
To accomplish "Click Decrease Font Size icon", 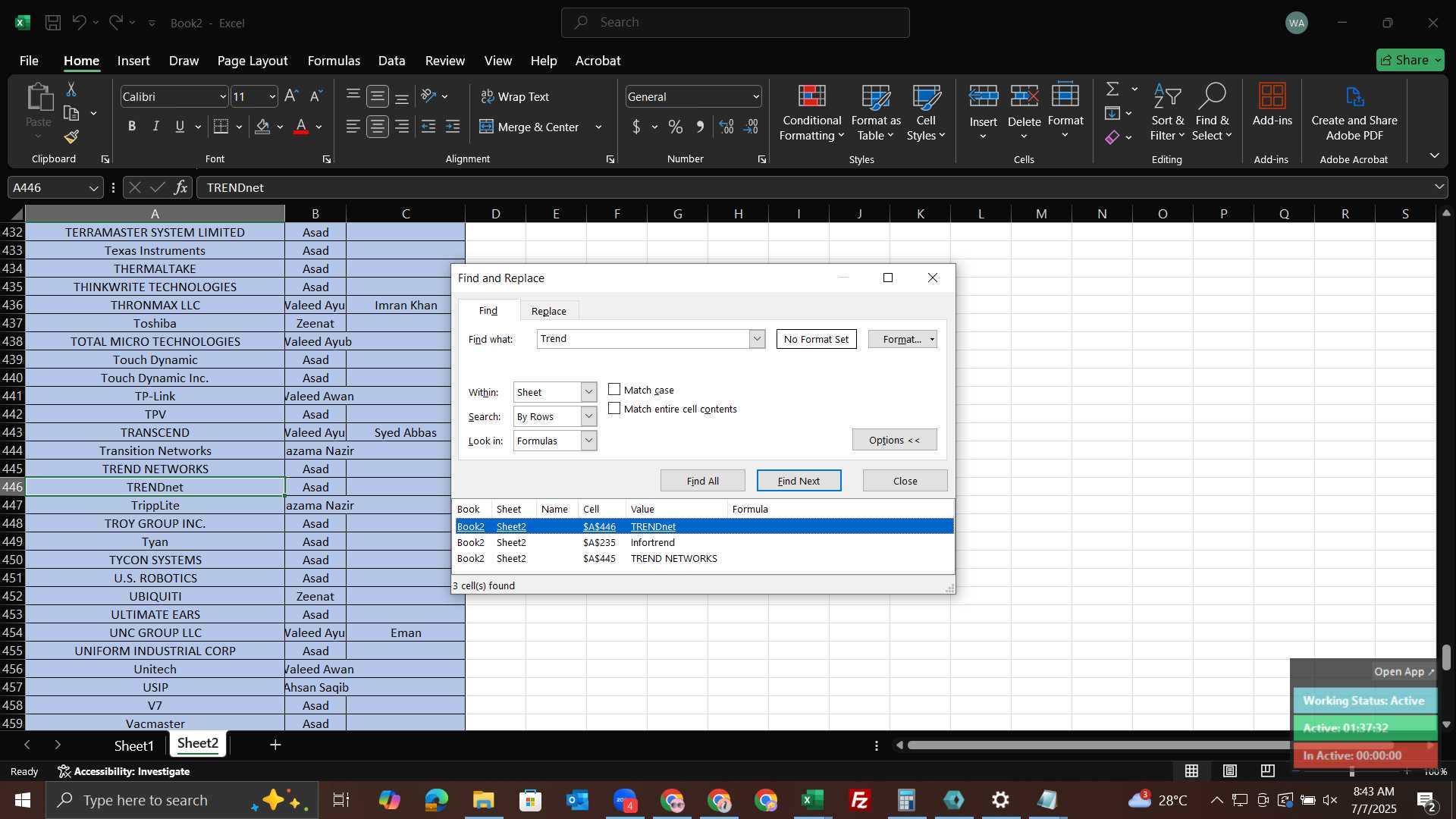I will tap(317, 96).
